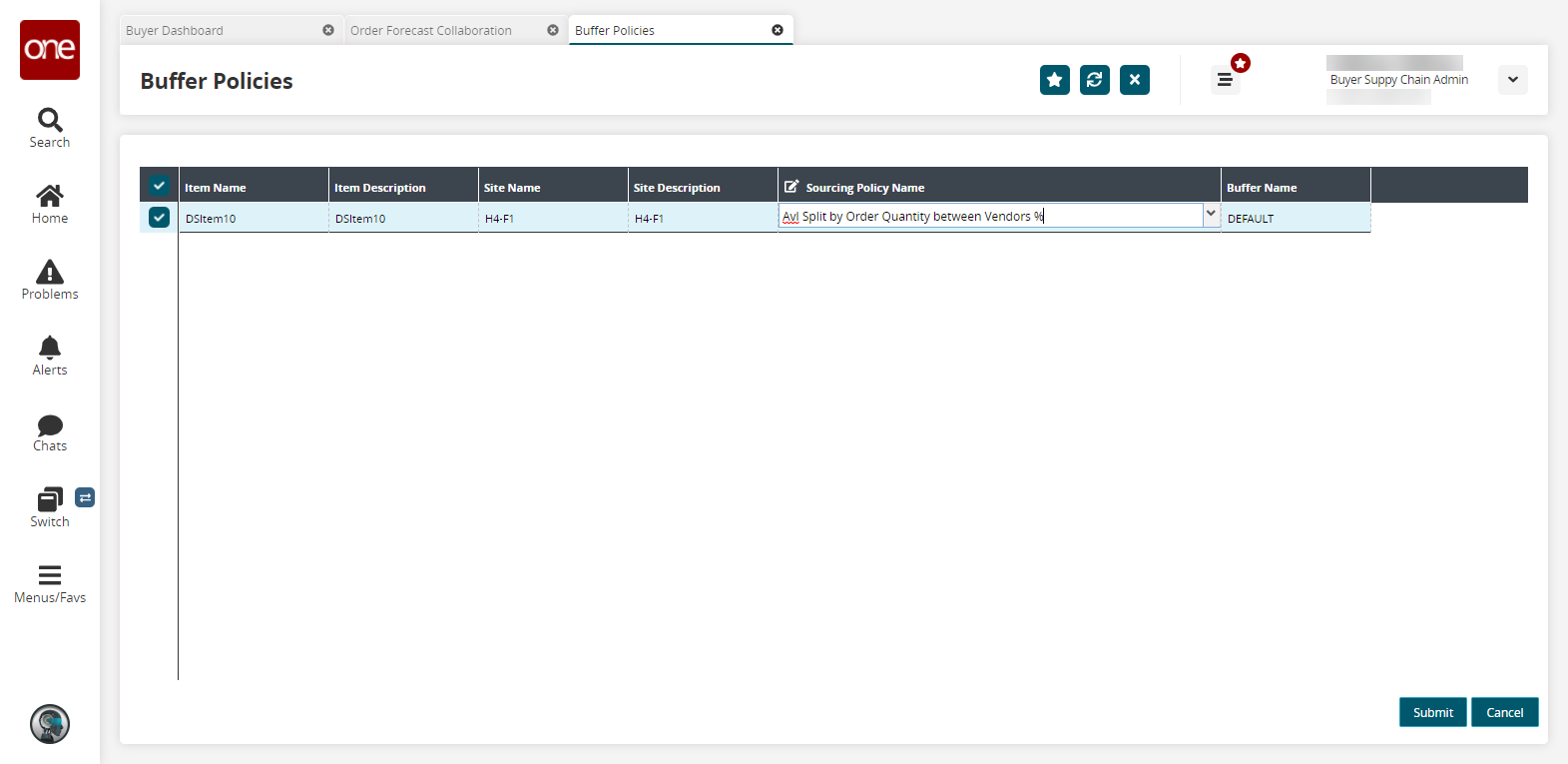Sort by Item Description column header

(x=403, y=187)
